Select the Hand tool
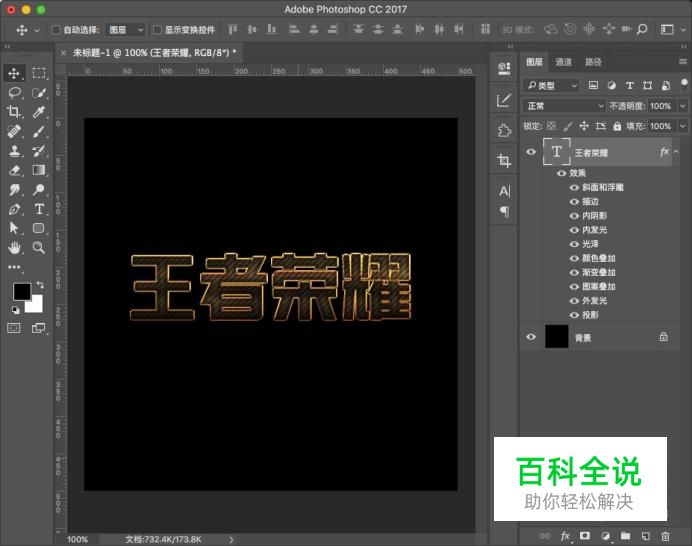Image resolution: width=692 pixels, height=546 pixels. [14, 248]
